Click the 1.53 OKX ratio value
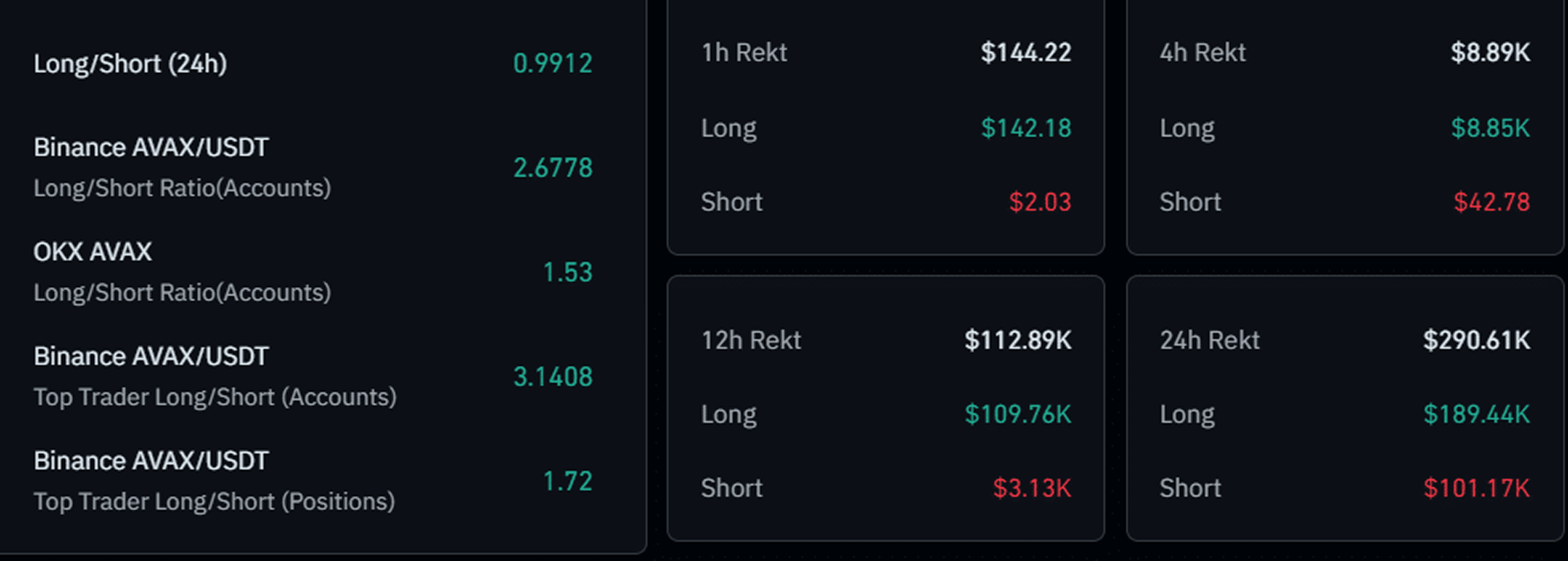Screen dimensions: 1568x561 pyautogui.click(x=567, y=272)
